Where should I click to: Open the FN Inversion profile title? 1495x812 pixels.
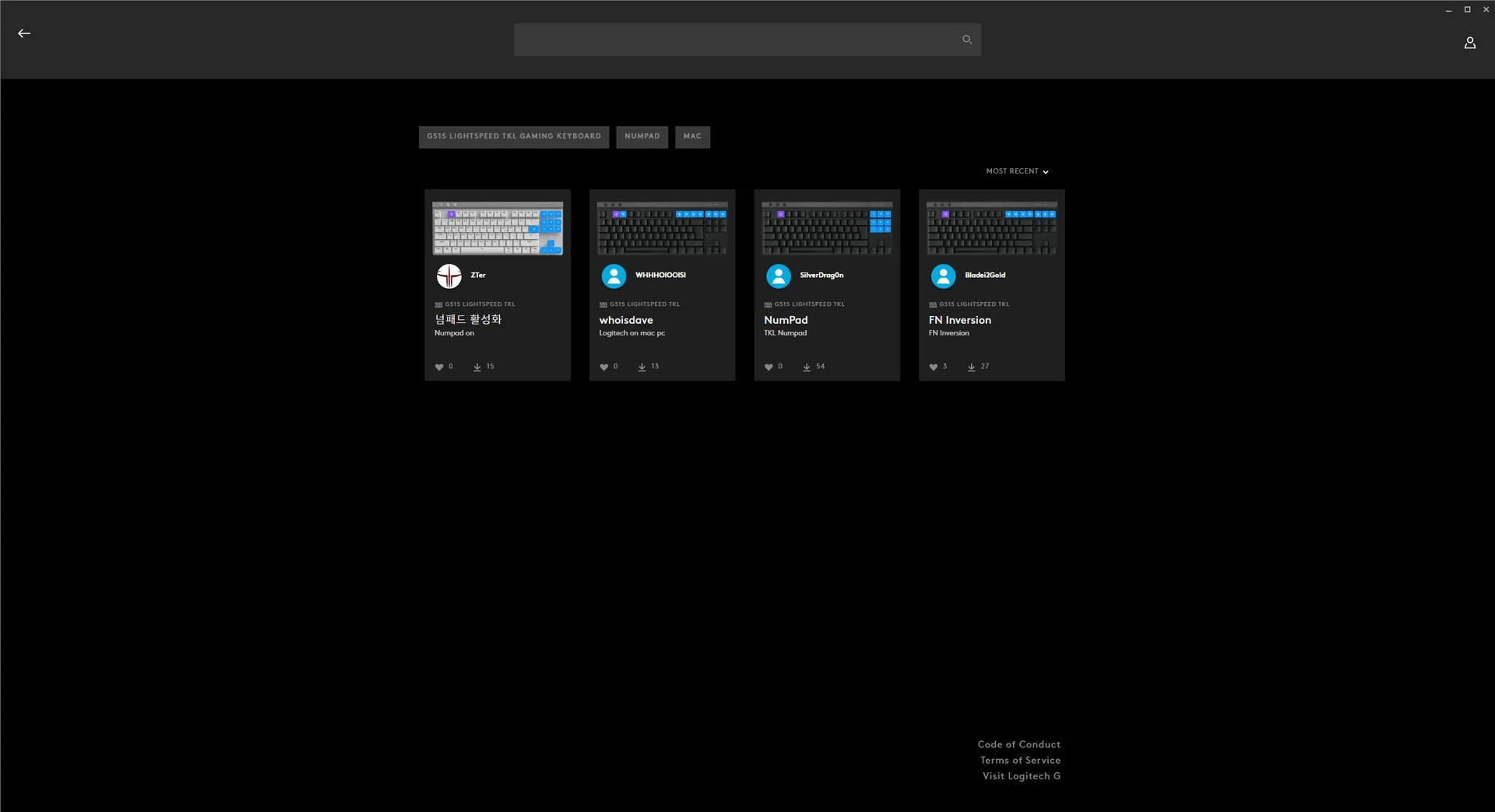tap(959, 320)
